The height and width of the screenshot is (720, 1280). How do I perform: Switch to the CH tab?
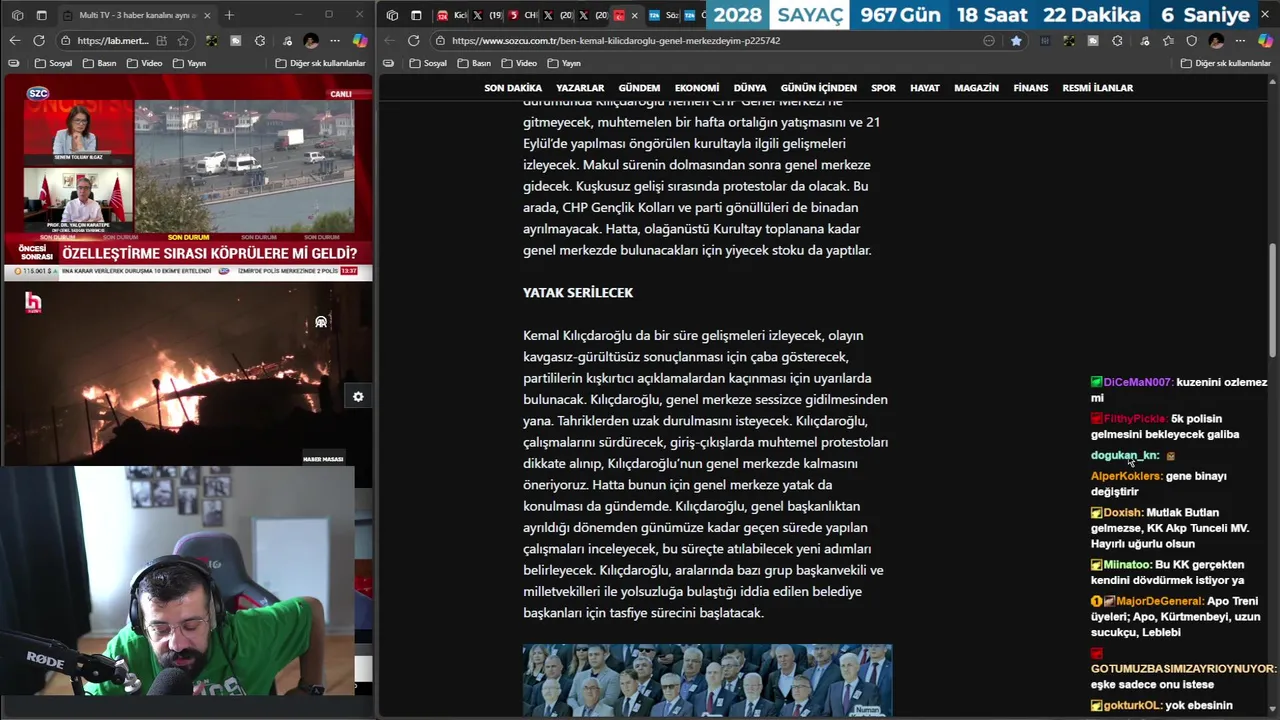point(522,15)
